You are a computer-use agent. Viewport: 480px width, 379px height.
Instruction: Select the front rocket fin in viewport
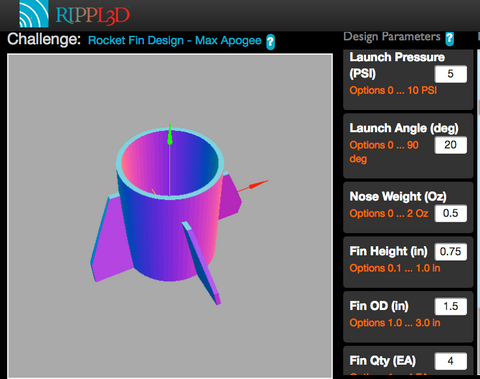coord(202,263)
